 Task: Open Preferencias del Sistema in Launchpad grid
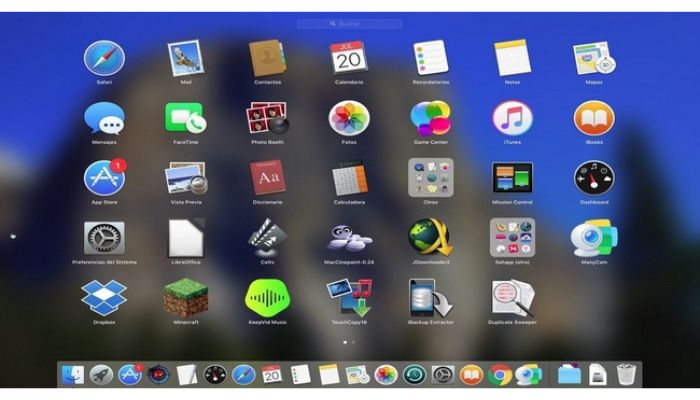coord(104,238)
